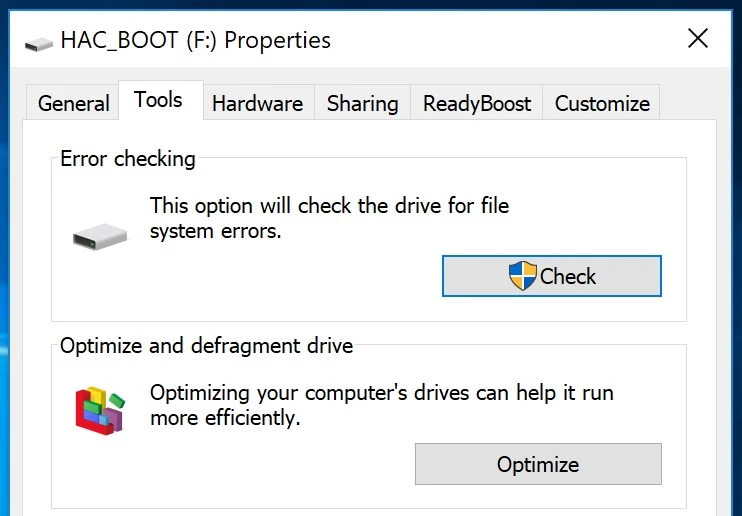Click the "Optimizing your computer's drives" description
This screenshot has height=516, width=742.
click(x=381, y=405)
